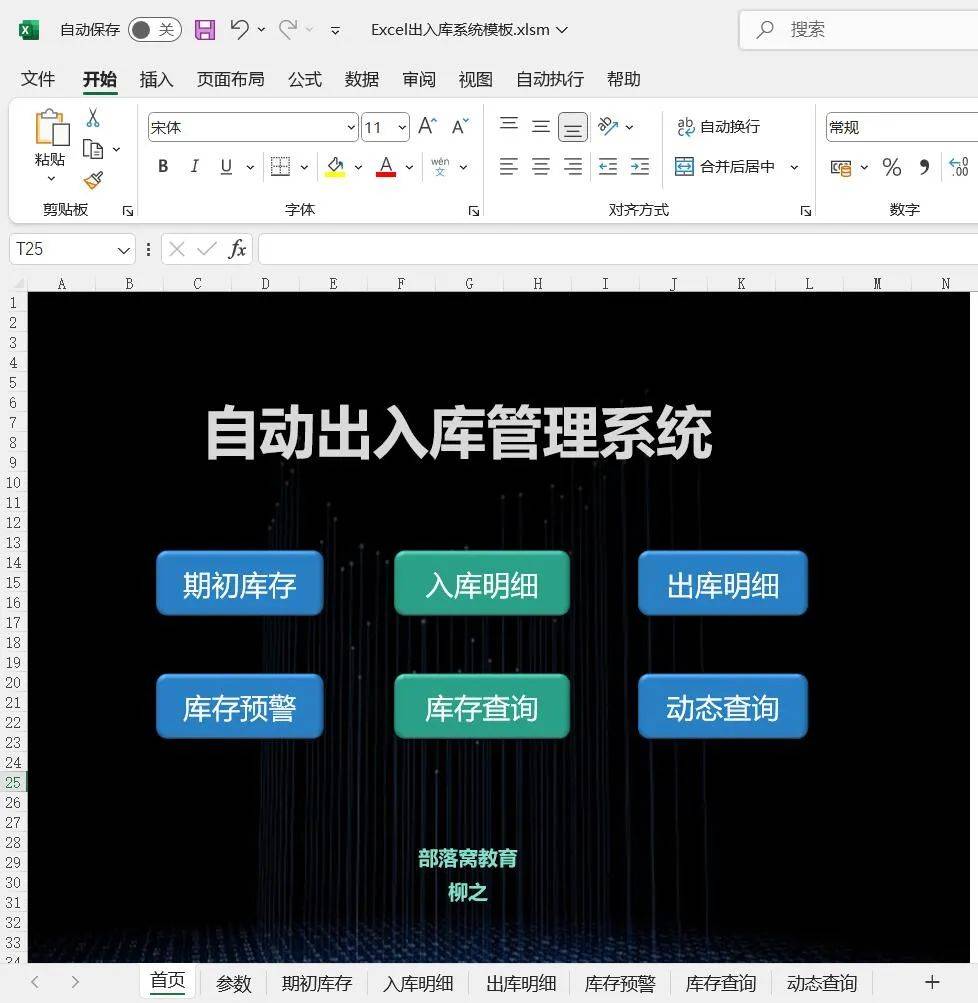
Task: Click the 库存预警 blue button
Action: [240, 706]
